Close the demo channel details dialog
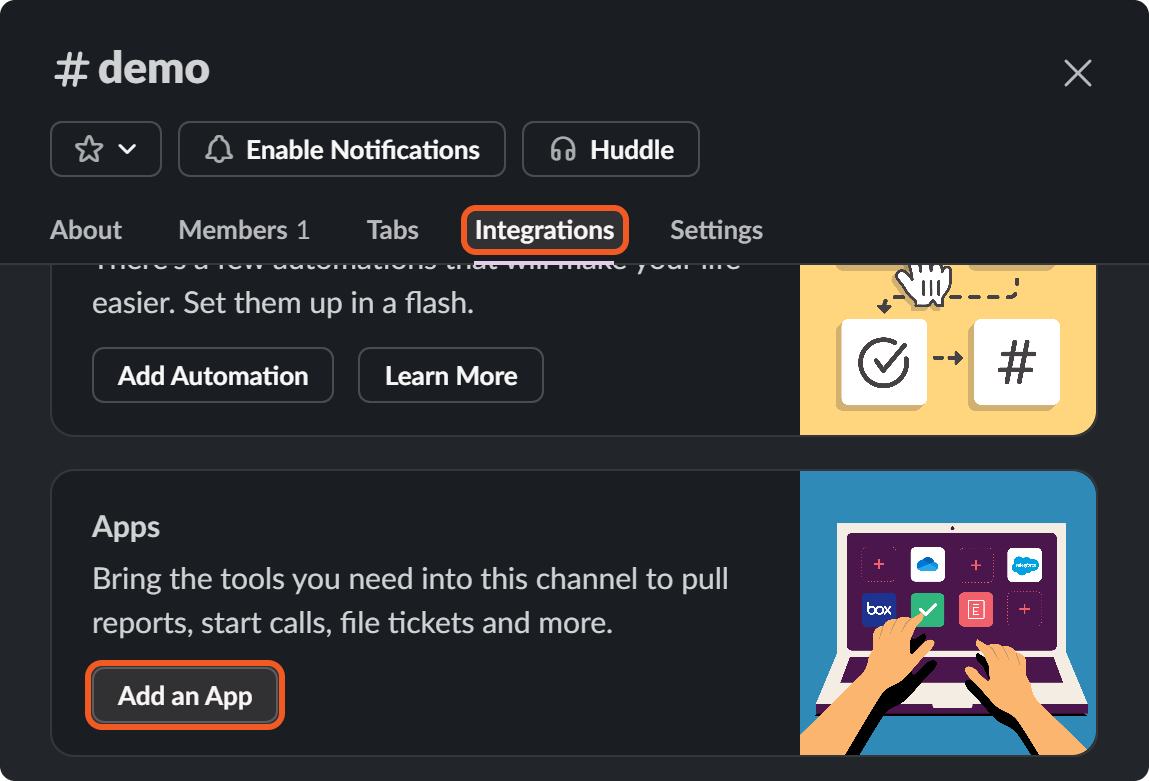This screenshot has height=781, width=1149. tap(1077, 73)
